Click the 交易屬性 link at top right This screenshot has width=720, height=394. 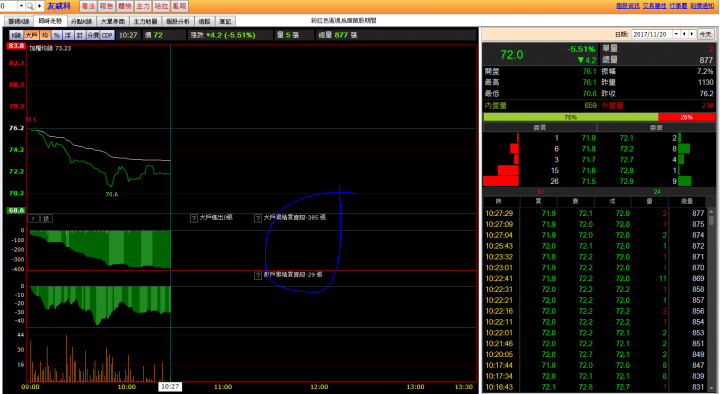pyautogui.click(x=654, y=6)
